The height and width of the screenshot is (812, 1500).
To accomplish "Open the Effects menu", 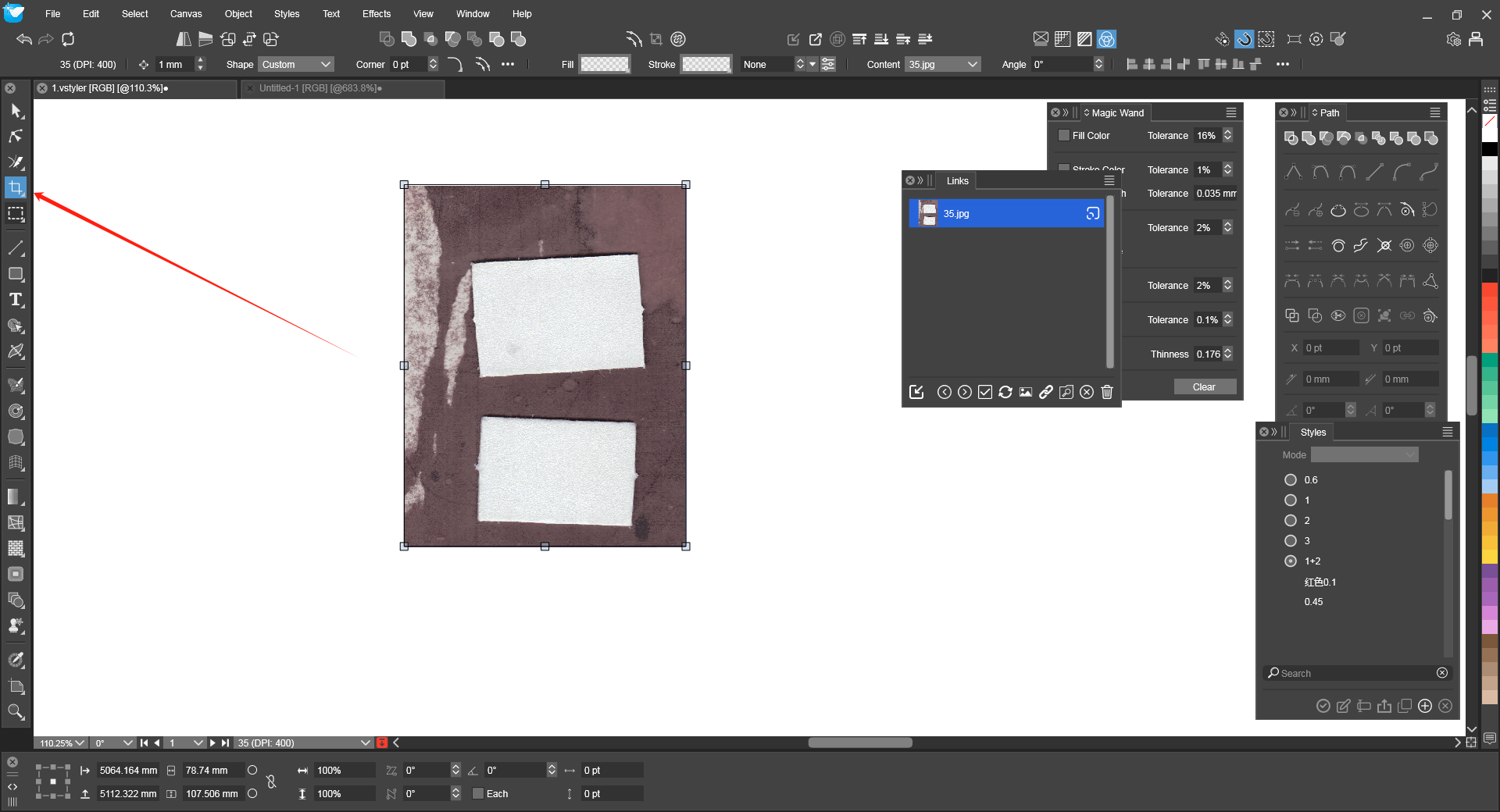I will [x=376, y=14].
